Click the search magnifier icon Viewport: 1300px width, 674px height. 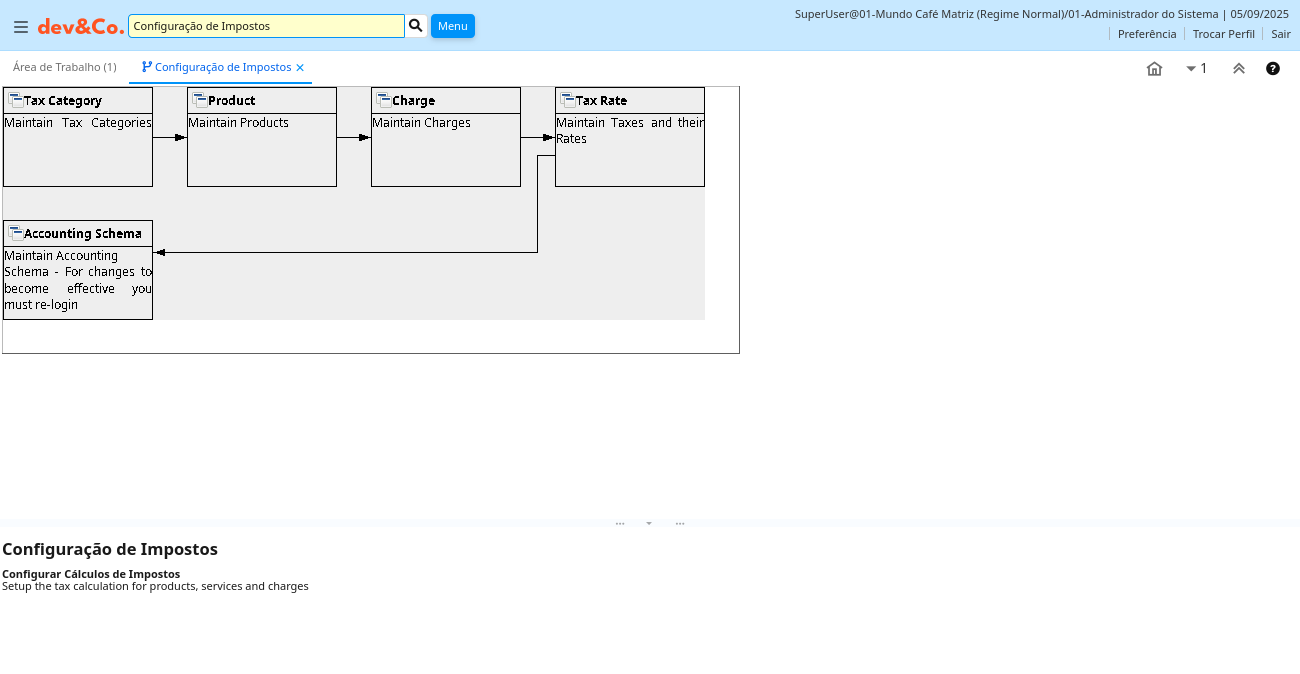[416, 26]
